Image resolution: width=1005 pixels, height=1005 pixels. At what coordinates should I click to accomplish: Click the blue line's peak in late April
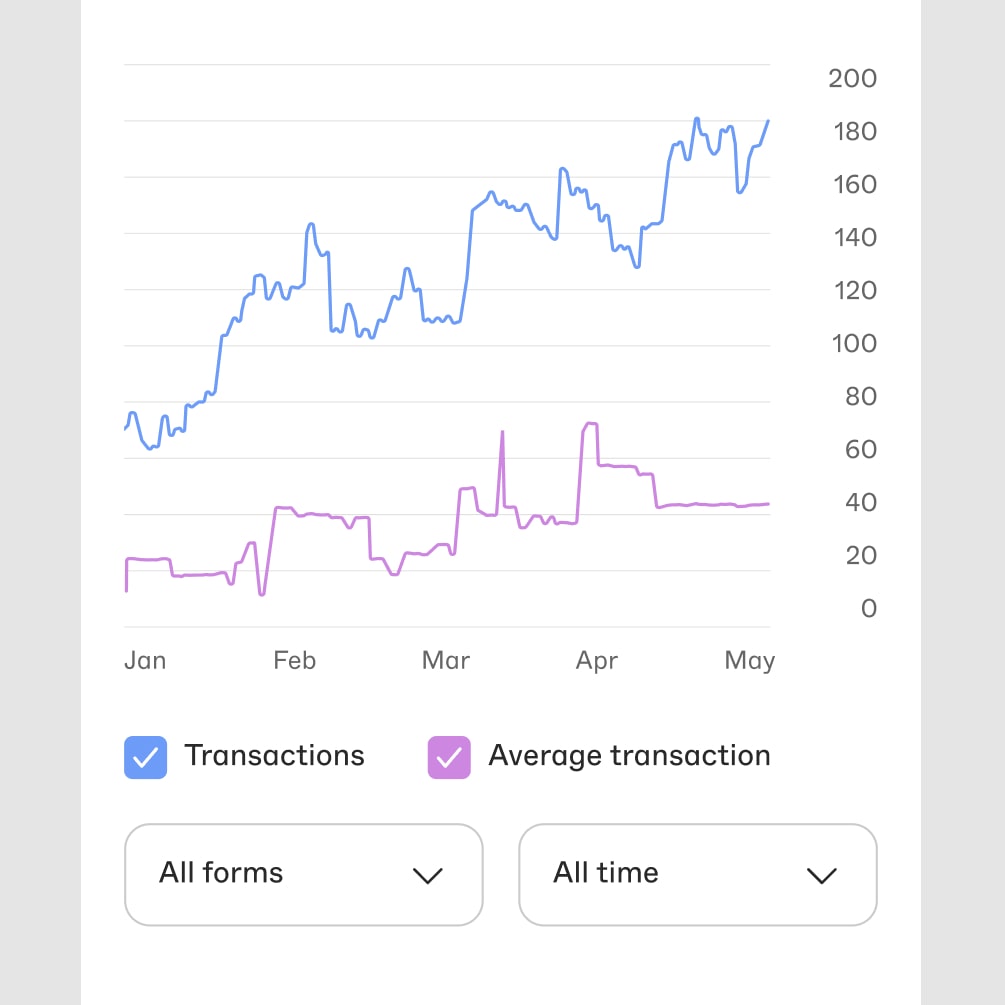tap(697, 119)
